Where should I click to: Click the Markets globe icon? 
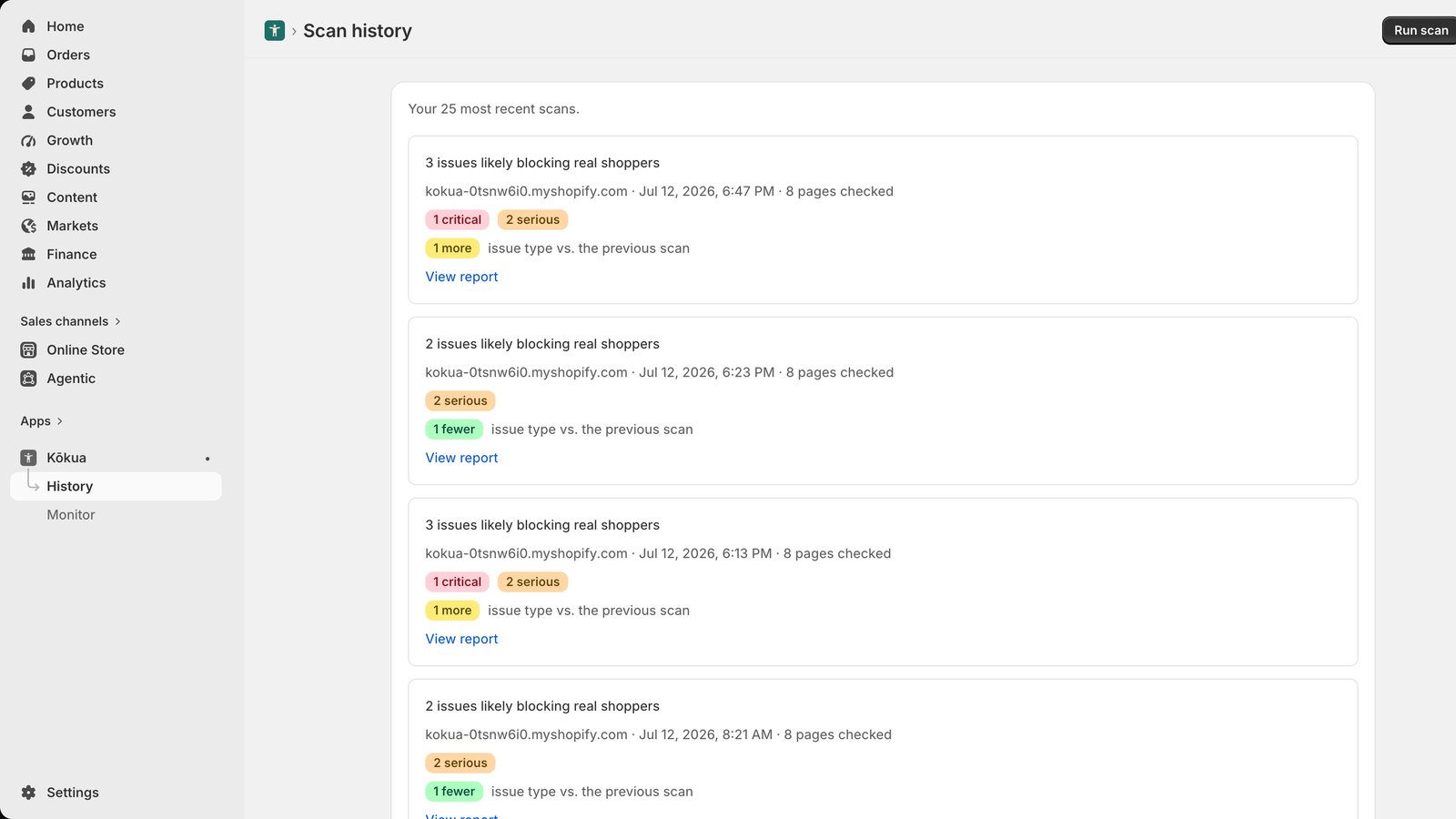click(x=28, y=226)
